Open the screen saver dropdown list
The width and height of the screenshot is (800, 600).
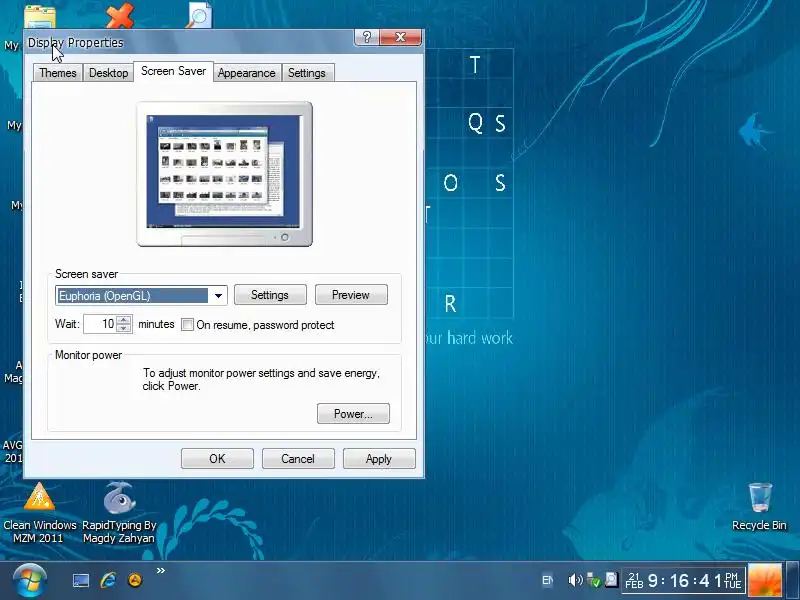218,295
